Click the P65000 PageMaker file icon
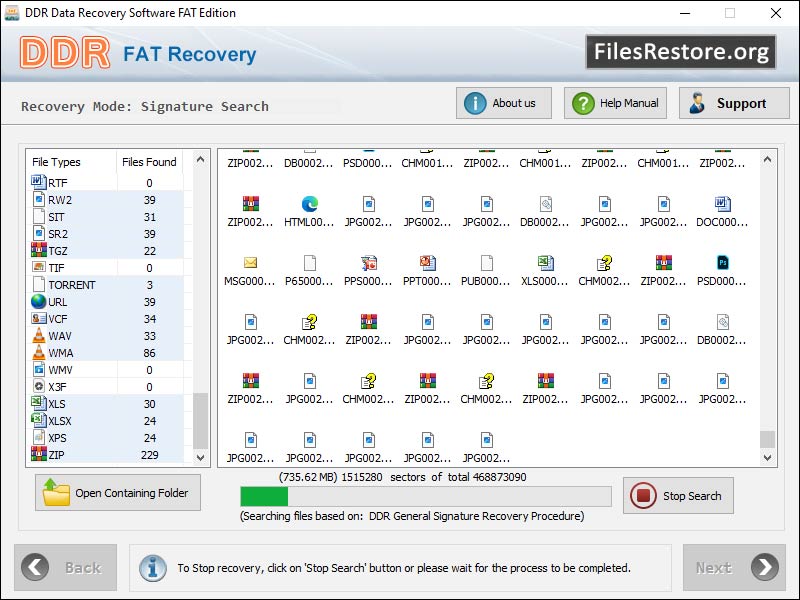The image size is (800, 600). click(x=309, y=265)
